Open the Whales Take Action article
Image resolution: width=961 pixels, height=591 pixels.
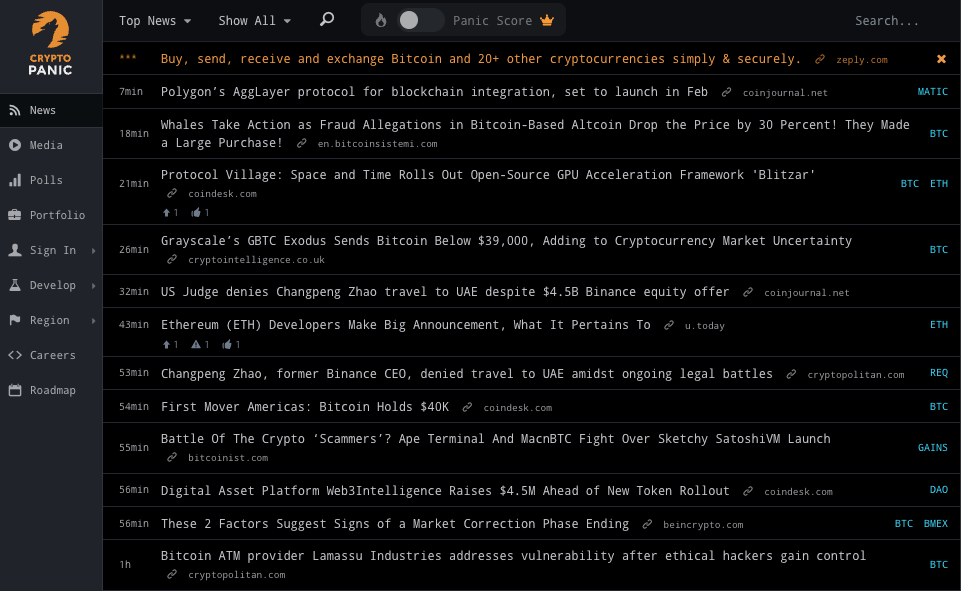535,134
